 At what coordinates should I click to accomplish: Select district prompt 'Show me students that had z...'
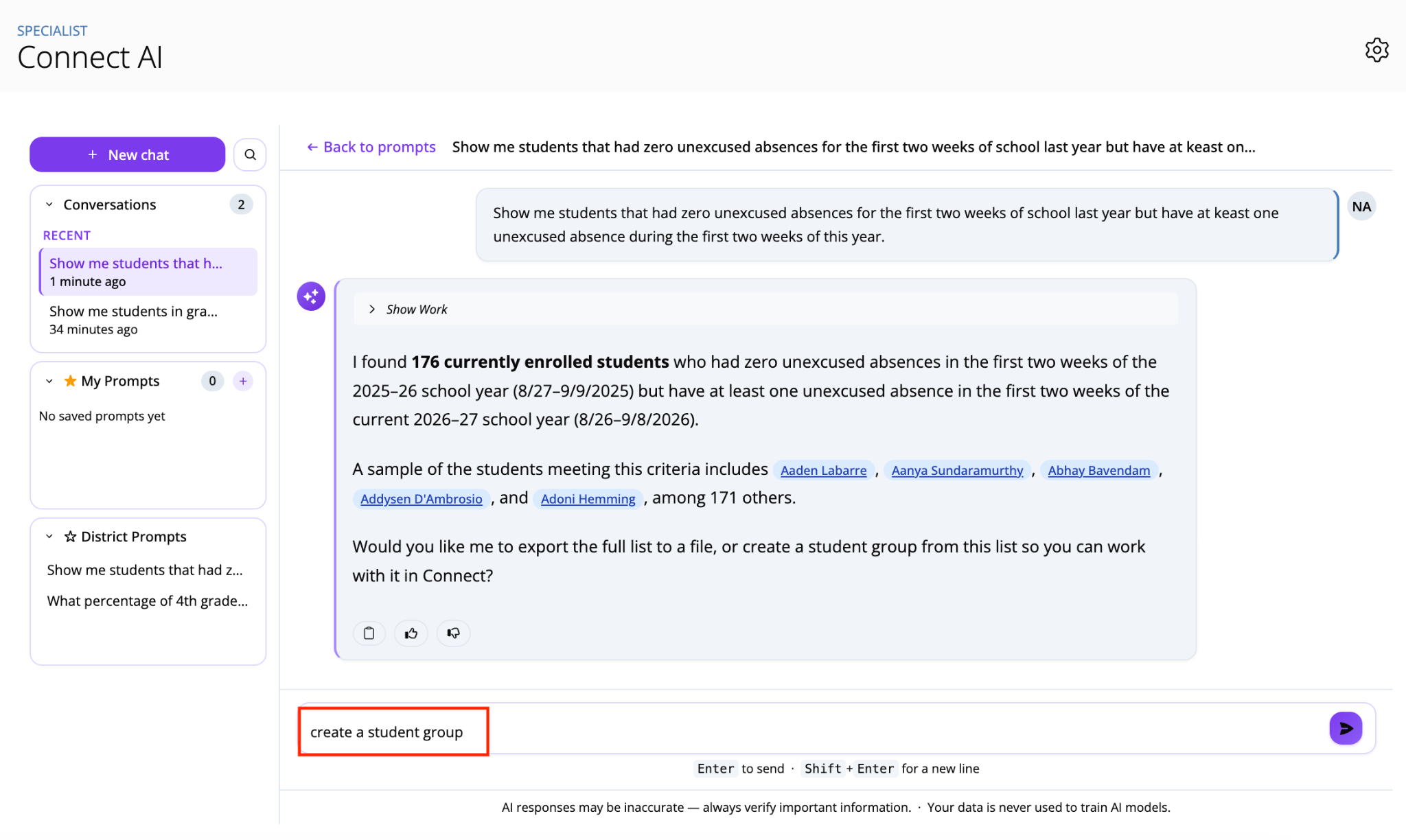pyautogui.click(x=145, y=570)
